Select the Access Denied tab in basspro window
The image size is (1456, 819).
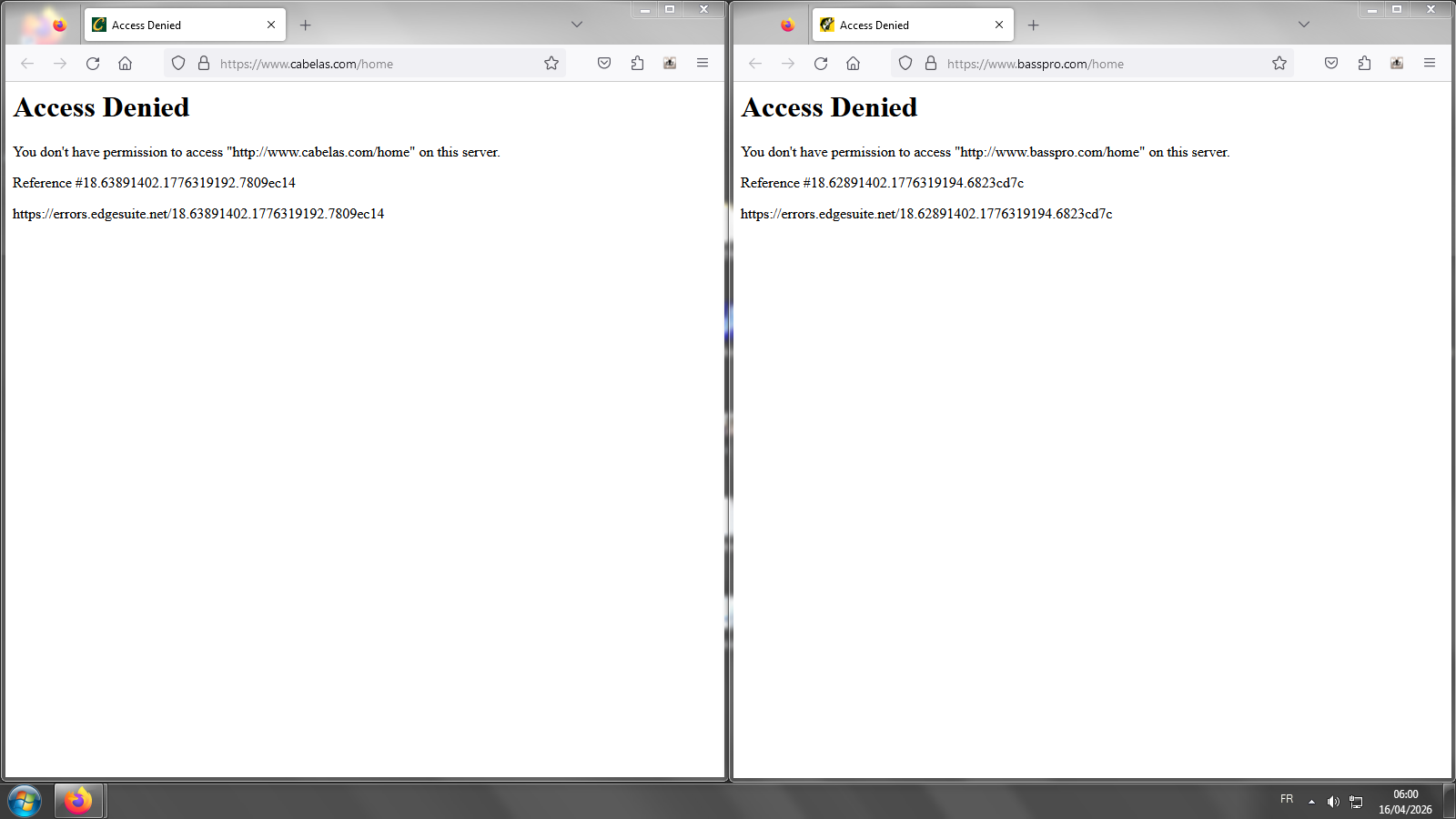(x=913, y=25)
